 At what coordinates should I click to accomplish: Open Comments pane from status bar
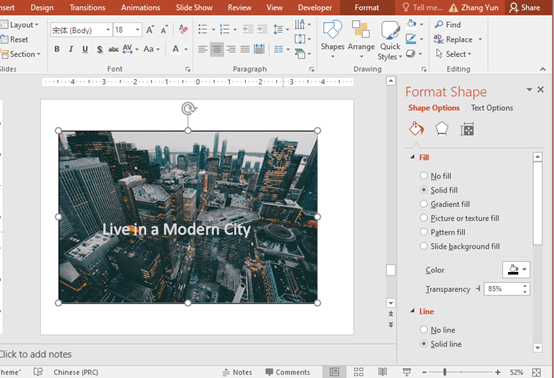click(288, 372)
